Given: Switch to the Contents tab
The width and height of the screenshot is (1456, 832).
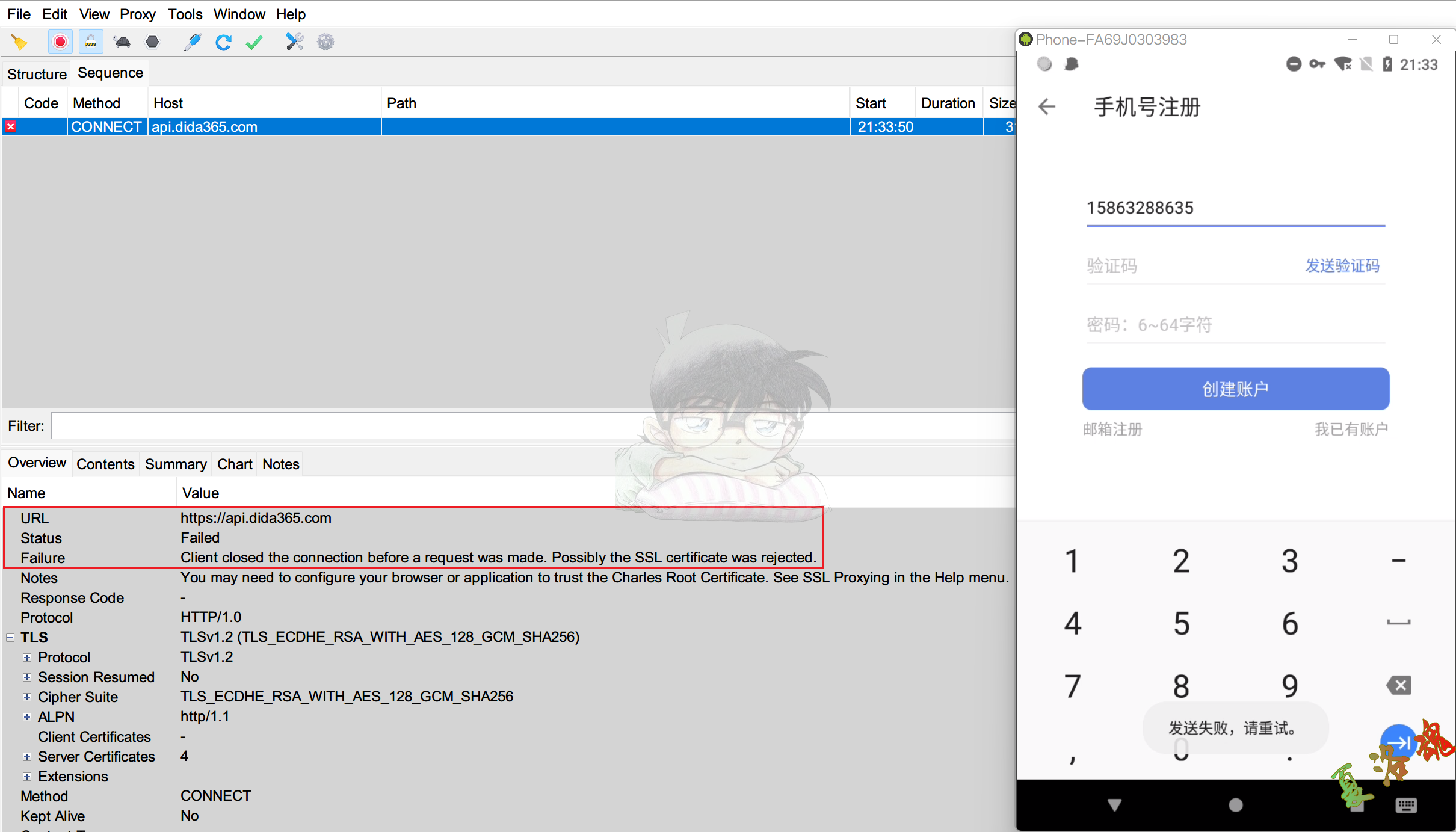Looking at the screenshot, I should [x=105, y=464].
